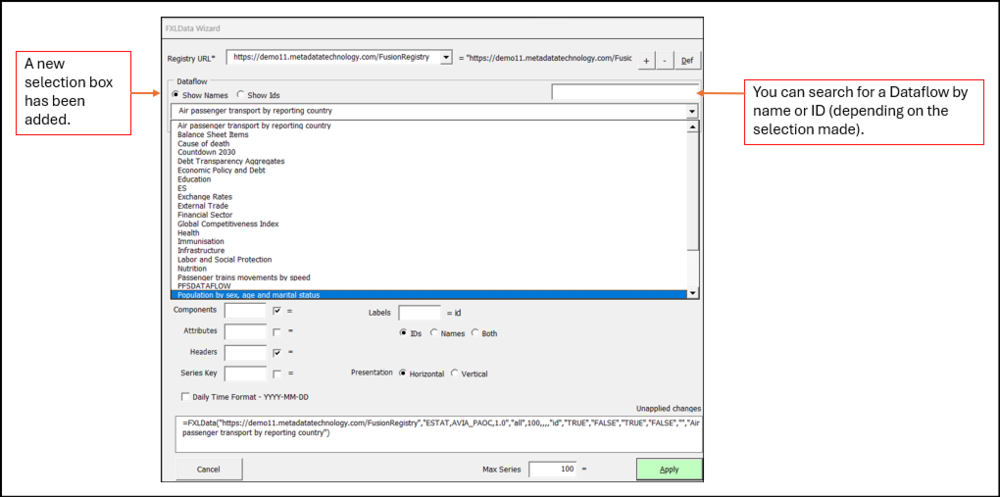Enable the Attributes checkbox
Viewport: 1000px width, 497px height.
pyautogui.click(x=277, y=331)
